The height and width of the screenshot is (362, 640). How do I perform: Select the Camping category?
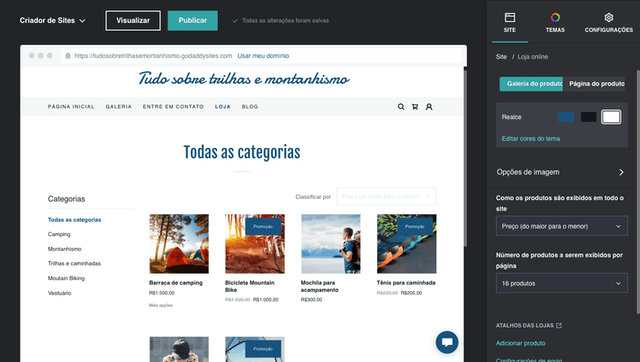pos(59,234)
